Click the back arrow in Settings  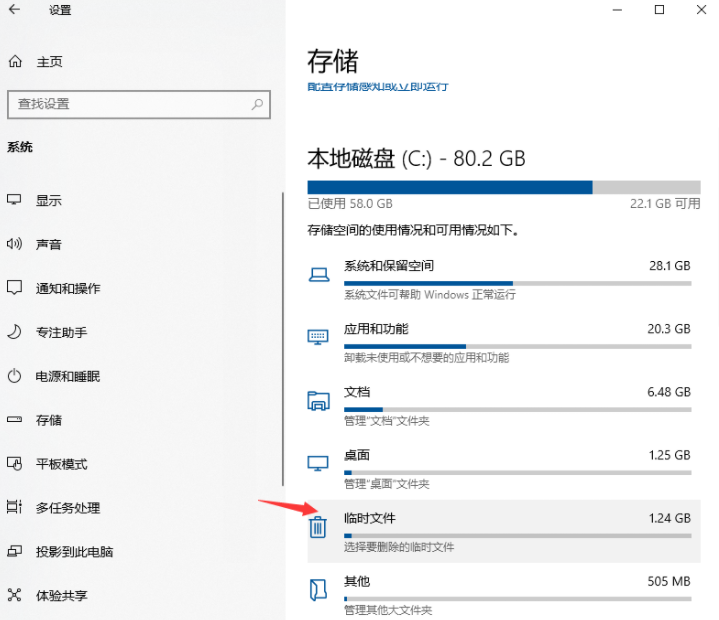point(15,11)
